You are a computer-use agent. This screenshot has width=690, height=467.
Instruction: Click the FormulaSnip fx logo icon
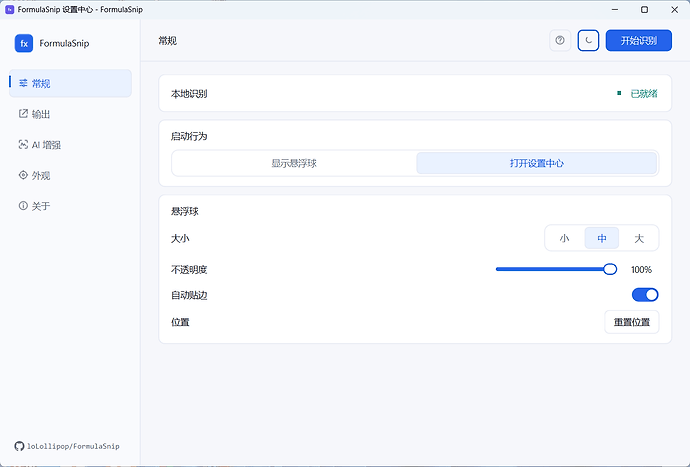[x=24, y=43]
